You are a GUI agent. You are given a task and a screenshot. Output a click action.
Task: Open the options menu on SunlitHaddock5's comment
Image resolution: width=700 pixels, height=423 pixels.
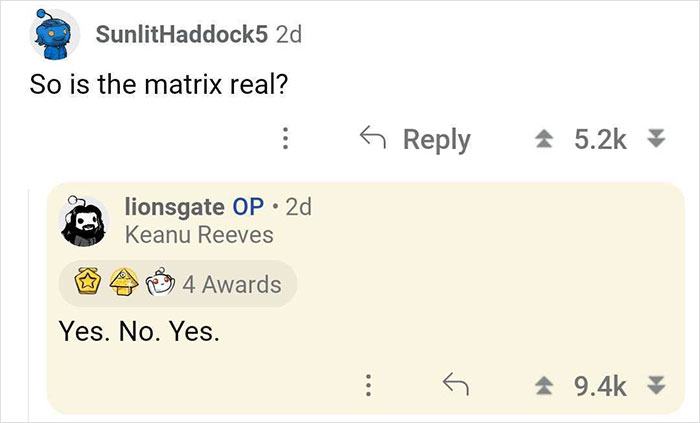(284, 139)
